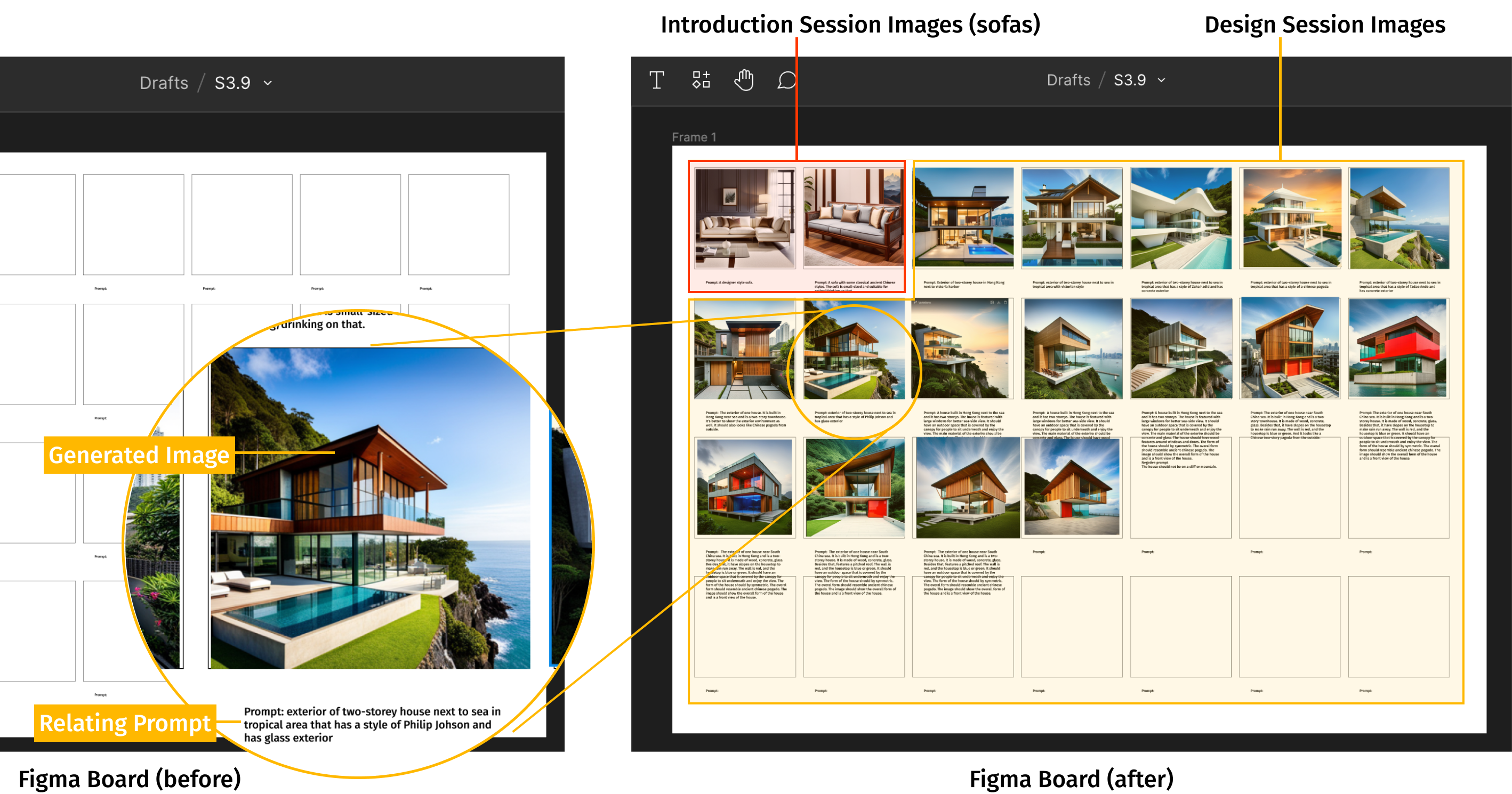This screenshot has height=794, width=1512.
Task: Click the Philip Johnson prompt under the zoomed image
Action: pos(372,724)
